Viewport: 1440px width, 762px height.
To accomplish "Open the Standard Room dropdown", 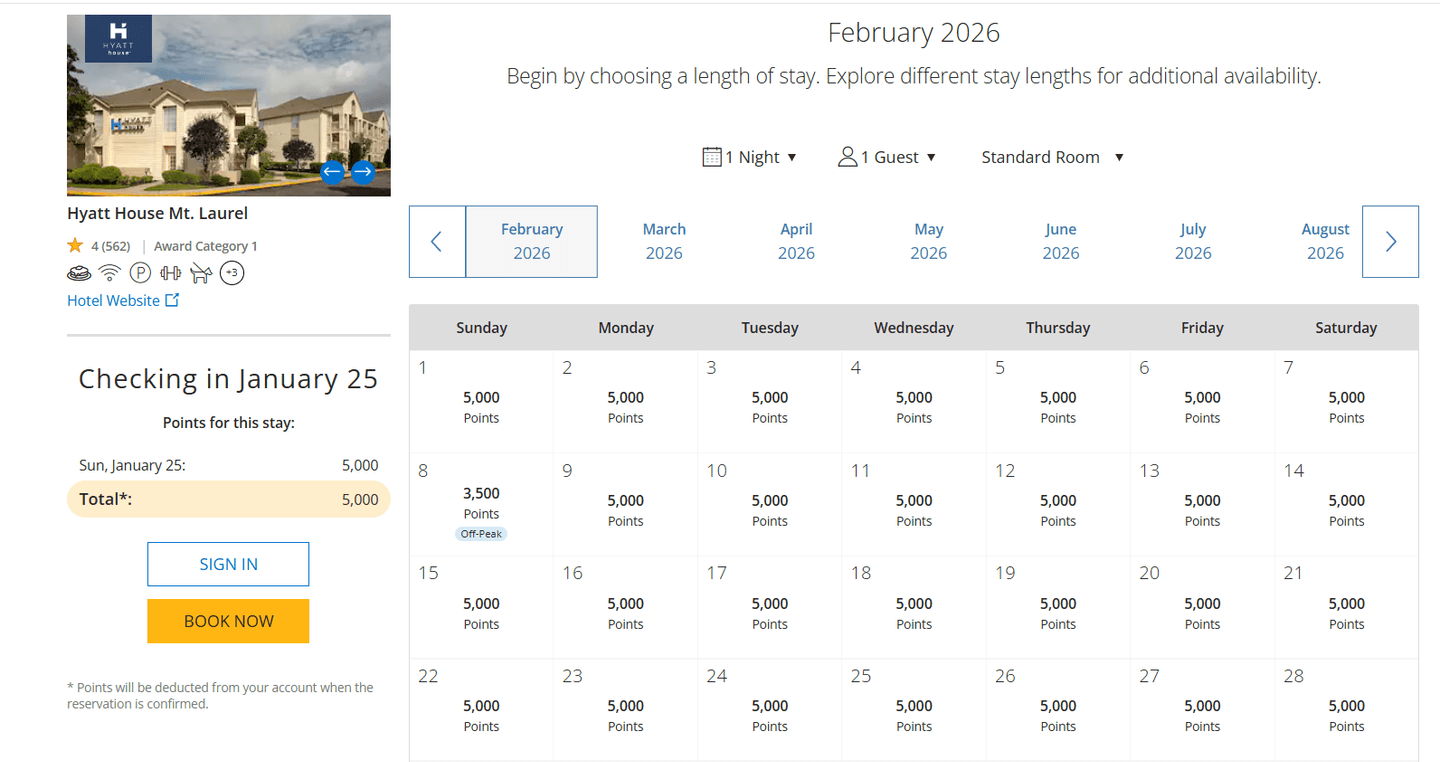I will coord(1051,156).
